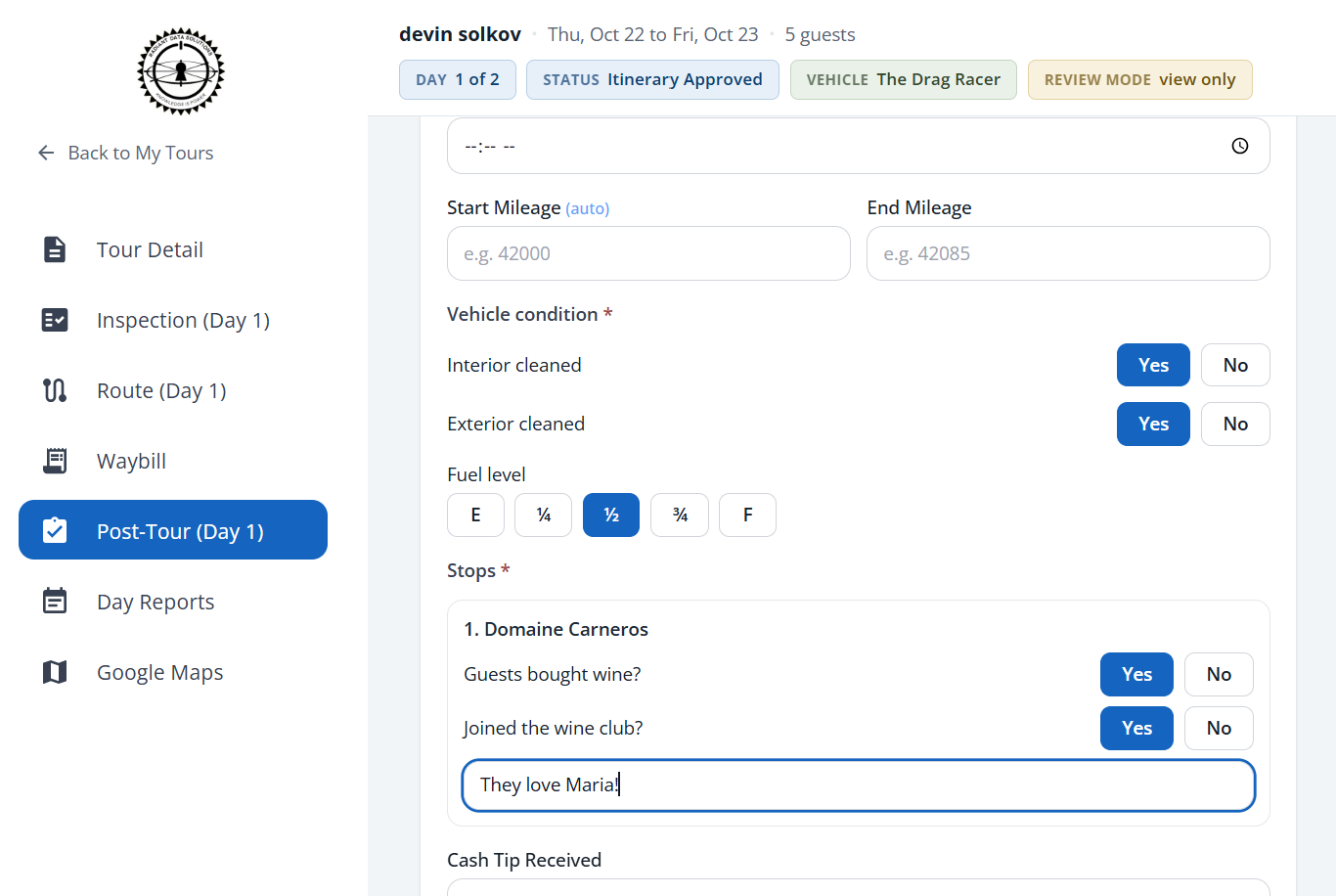Image resolution: width=1336 pixels, height=896 pixels.
Task: Select Yes for Joined the wine club
Action: pos(1136,728)
